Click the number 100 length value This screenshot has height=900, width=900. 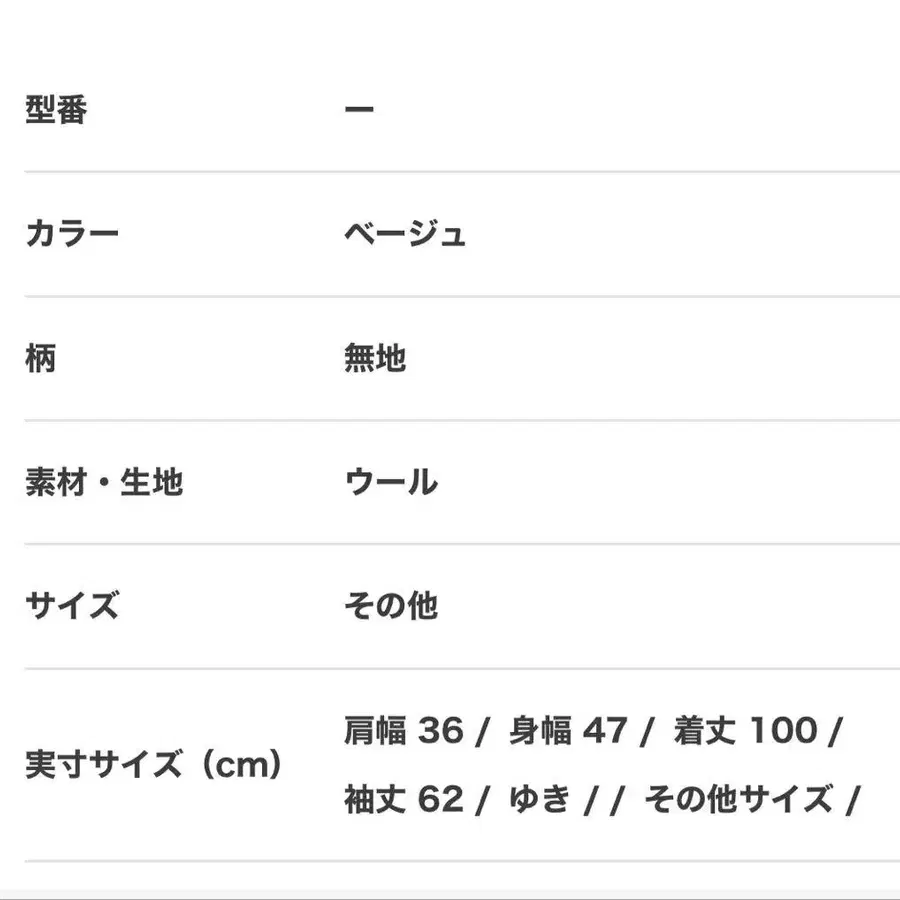pos(783,732)
